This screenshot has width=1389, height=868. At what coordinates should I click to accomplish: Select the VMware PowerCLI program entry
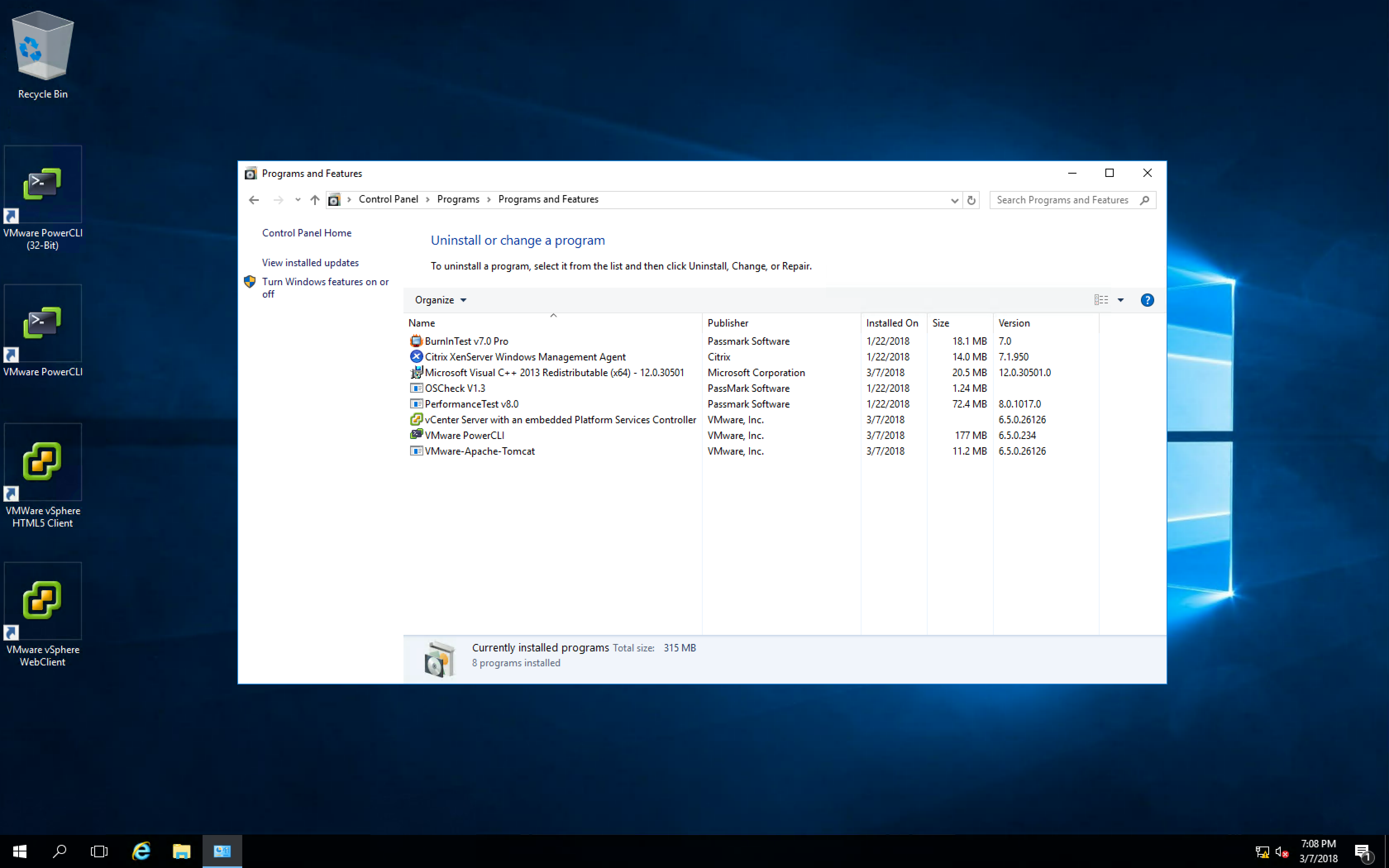(x=464, y=435)
